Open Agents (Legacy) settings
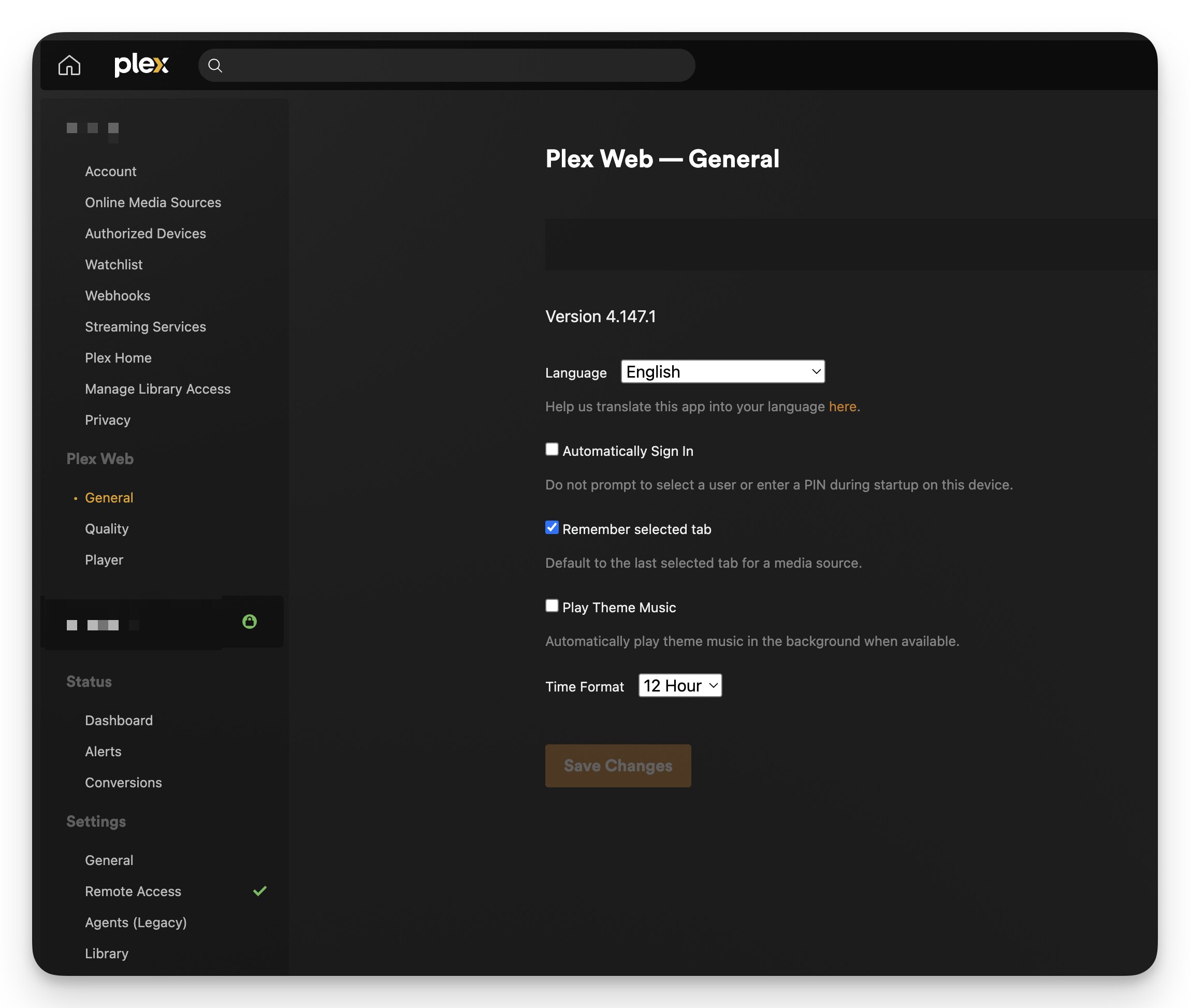Image resolution: width=1190 pixels, height=1008 pixels. click(136, 923)
